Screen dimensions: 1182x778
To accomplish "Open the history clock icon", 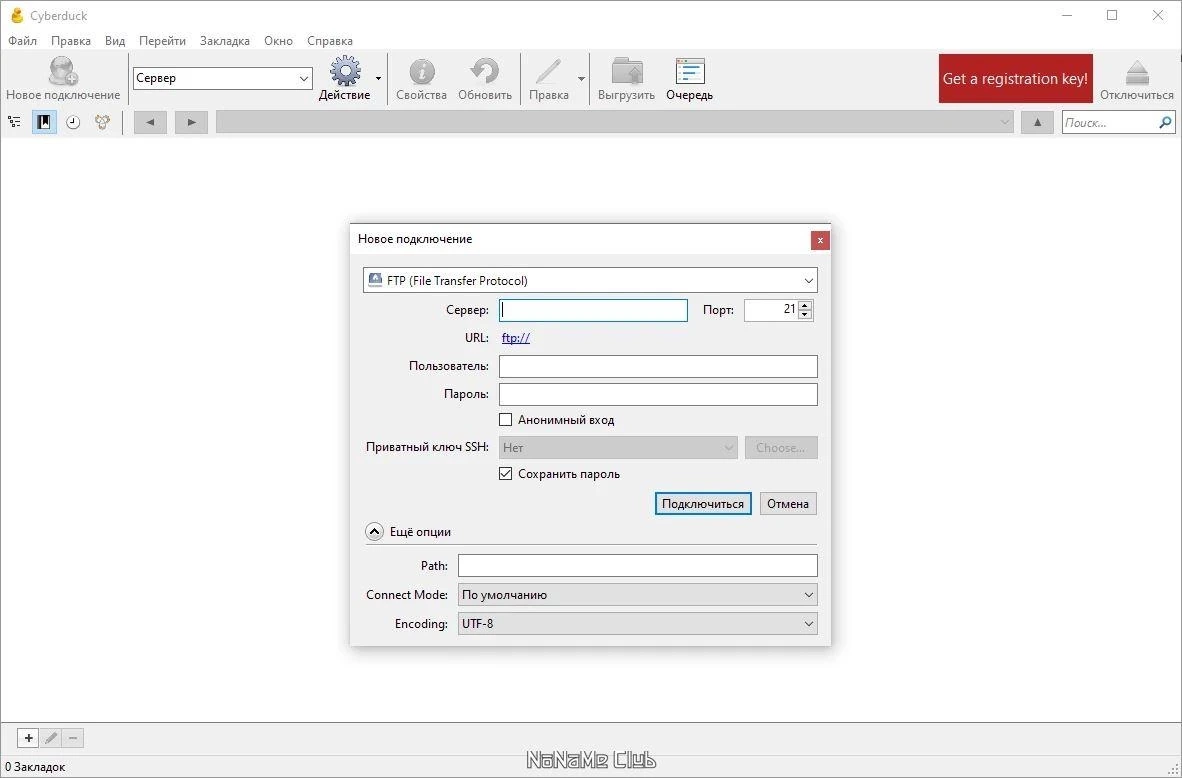I will [x=73, y=122].
